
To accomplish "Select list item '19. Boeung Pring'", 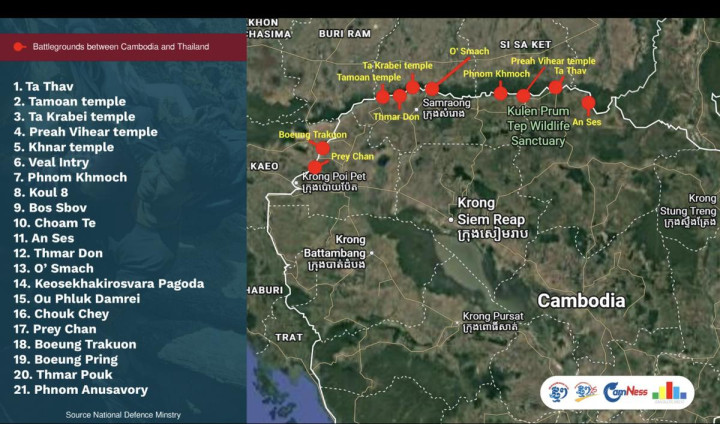I will (x=66, y=359).
